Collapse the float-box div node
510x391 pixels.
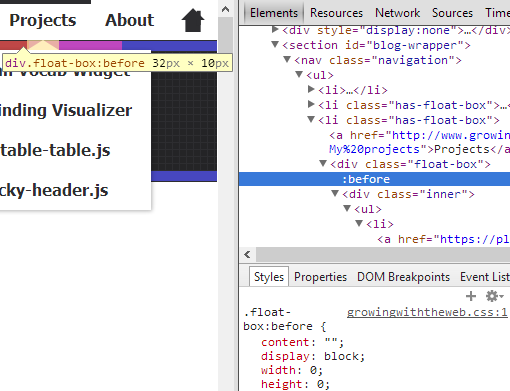[x=323, y=163]
